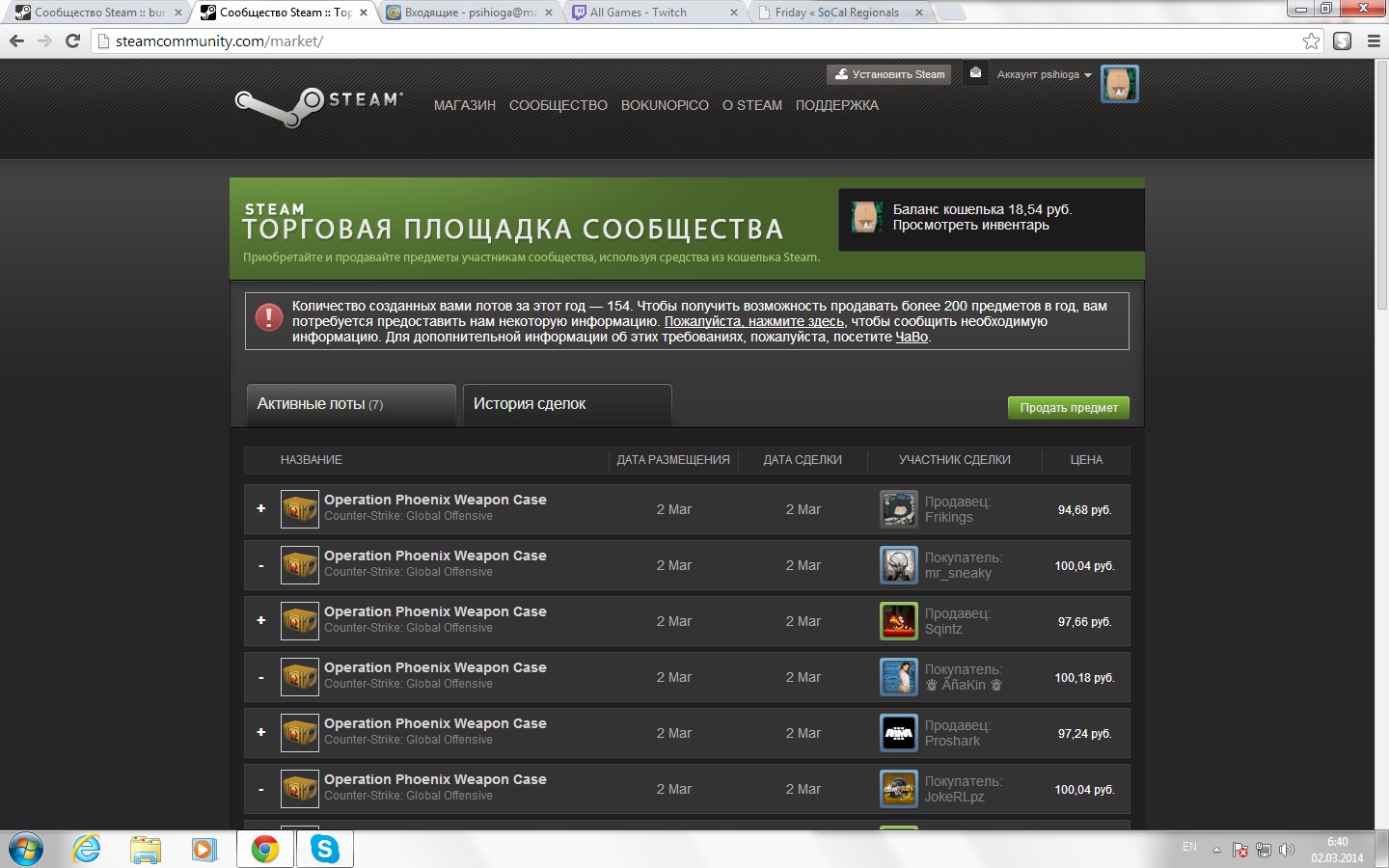The width and height of the screenshot is (1389, 868).
Task: Click weapon case image in ÄñaKin row
Action: tap(300, 677)
